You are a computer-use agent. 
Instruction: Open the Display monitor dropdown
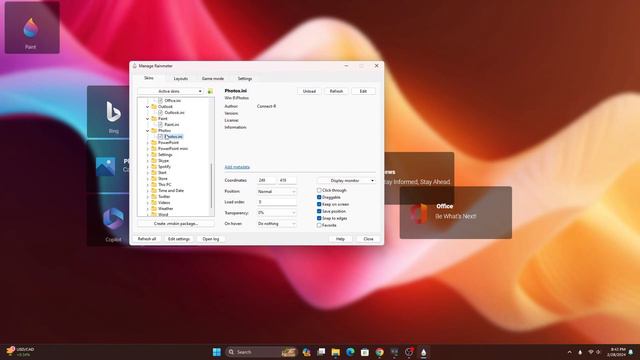347,180
